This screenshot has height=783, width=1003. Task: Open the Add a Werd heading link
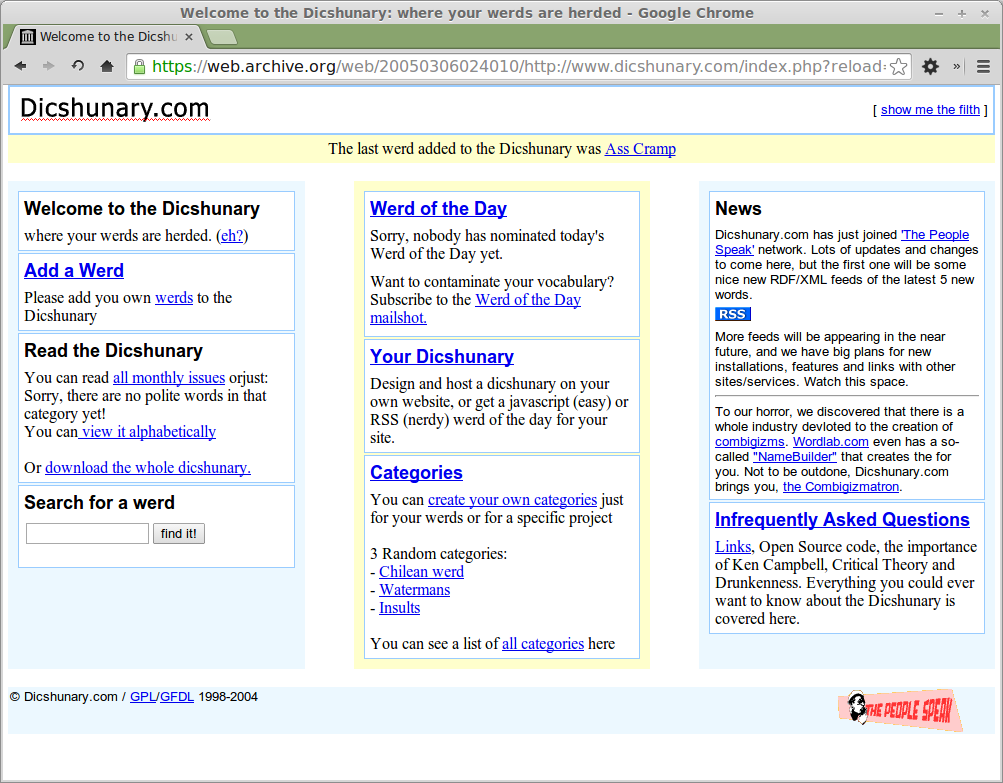tap(74, 271)
